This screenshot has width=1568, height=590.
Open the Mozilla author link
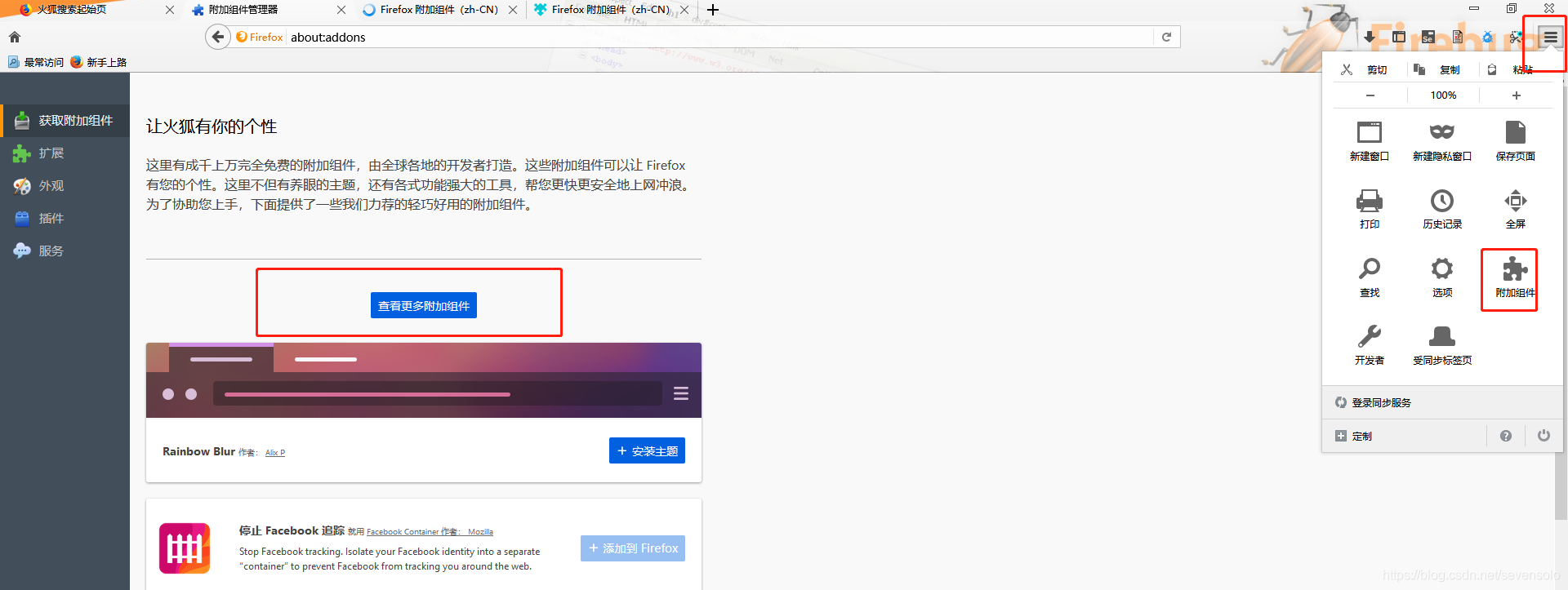tap(480, 532)
